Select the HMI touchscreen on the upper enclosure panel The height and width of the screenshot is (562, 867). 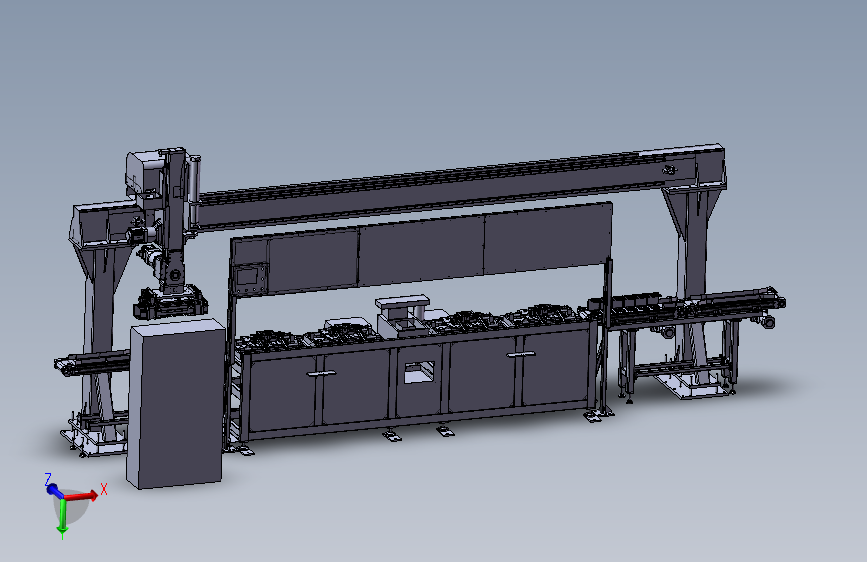pos(248,275)
